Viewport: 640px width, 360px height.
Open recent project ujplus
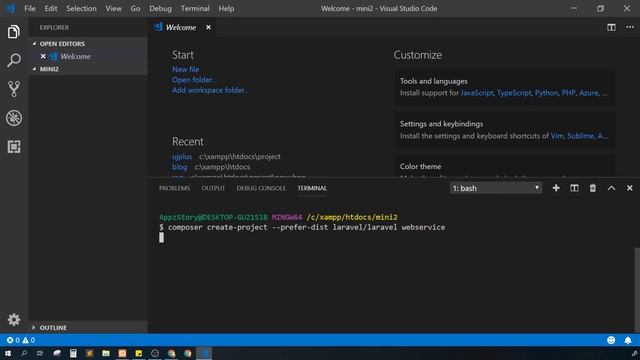point(182,156)
